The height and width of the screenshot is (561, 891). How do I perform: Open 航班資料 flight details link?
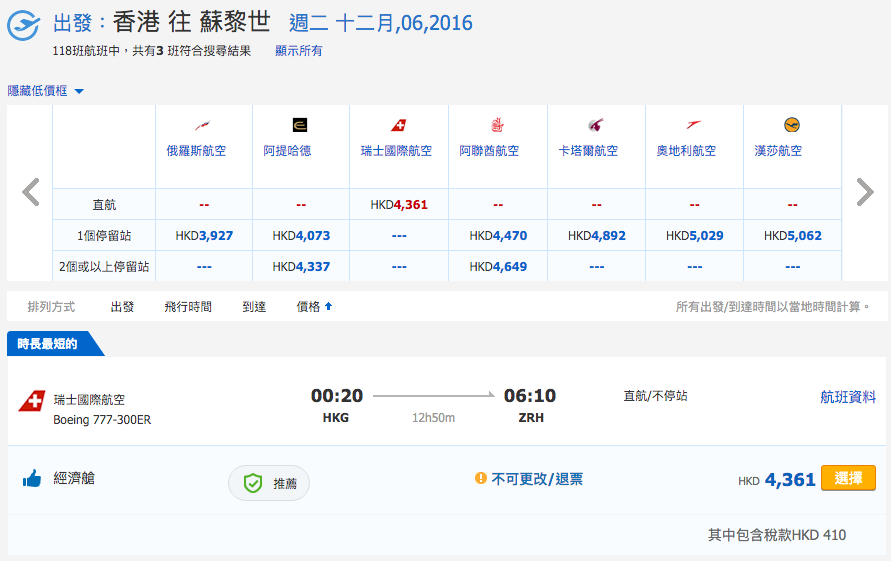848,397
